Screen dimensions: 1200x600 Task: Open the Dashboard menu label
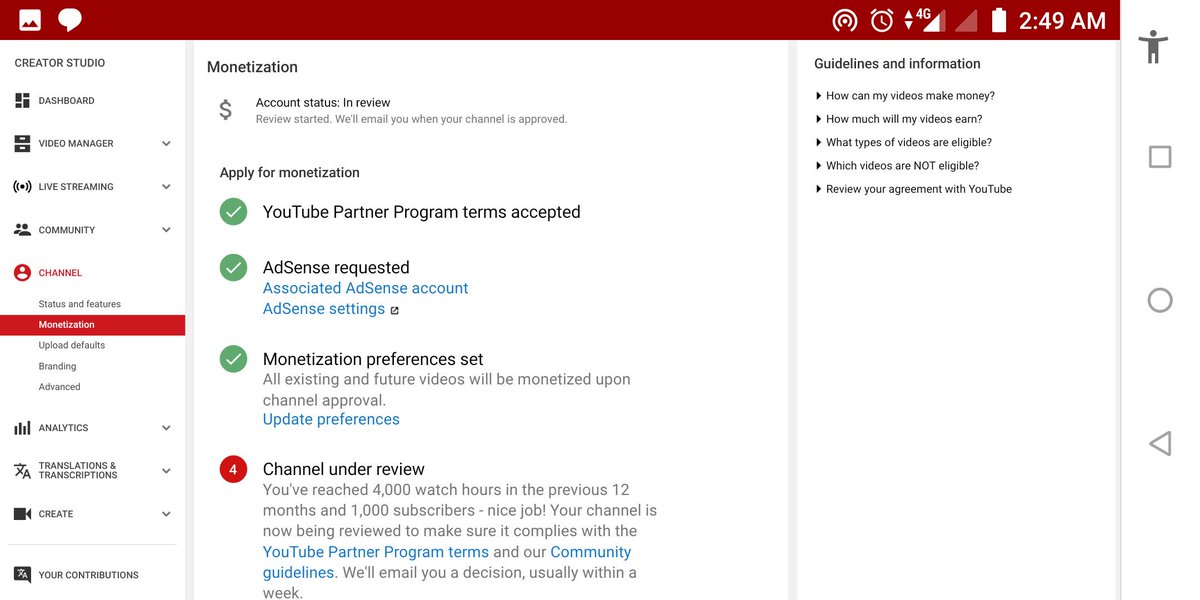point(66,101)
